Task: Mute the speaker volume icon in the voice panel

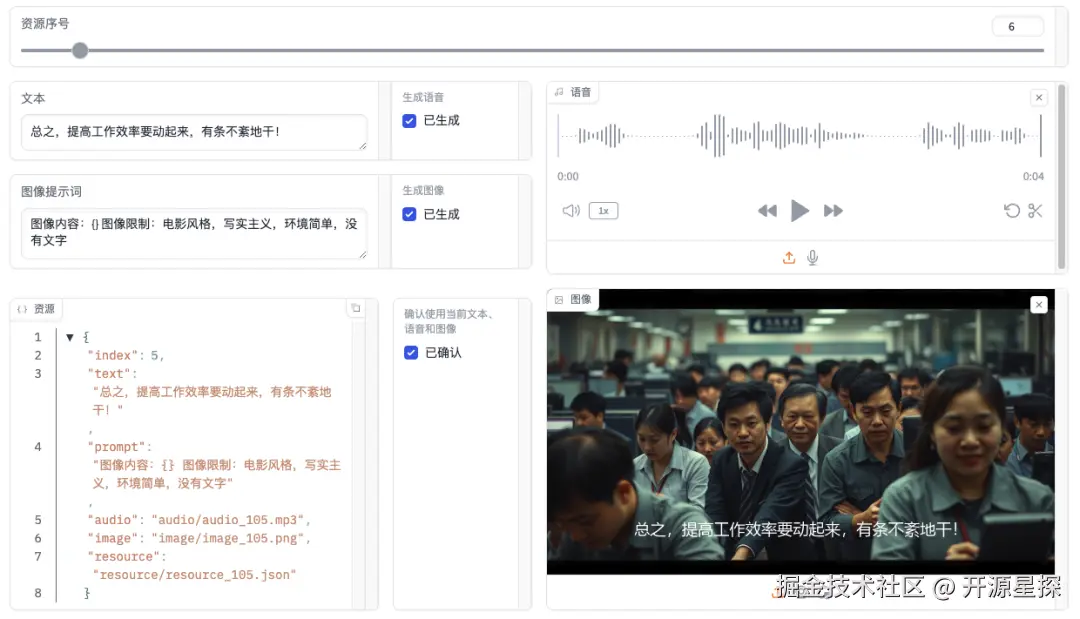Action: 570,210
